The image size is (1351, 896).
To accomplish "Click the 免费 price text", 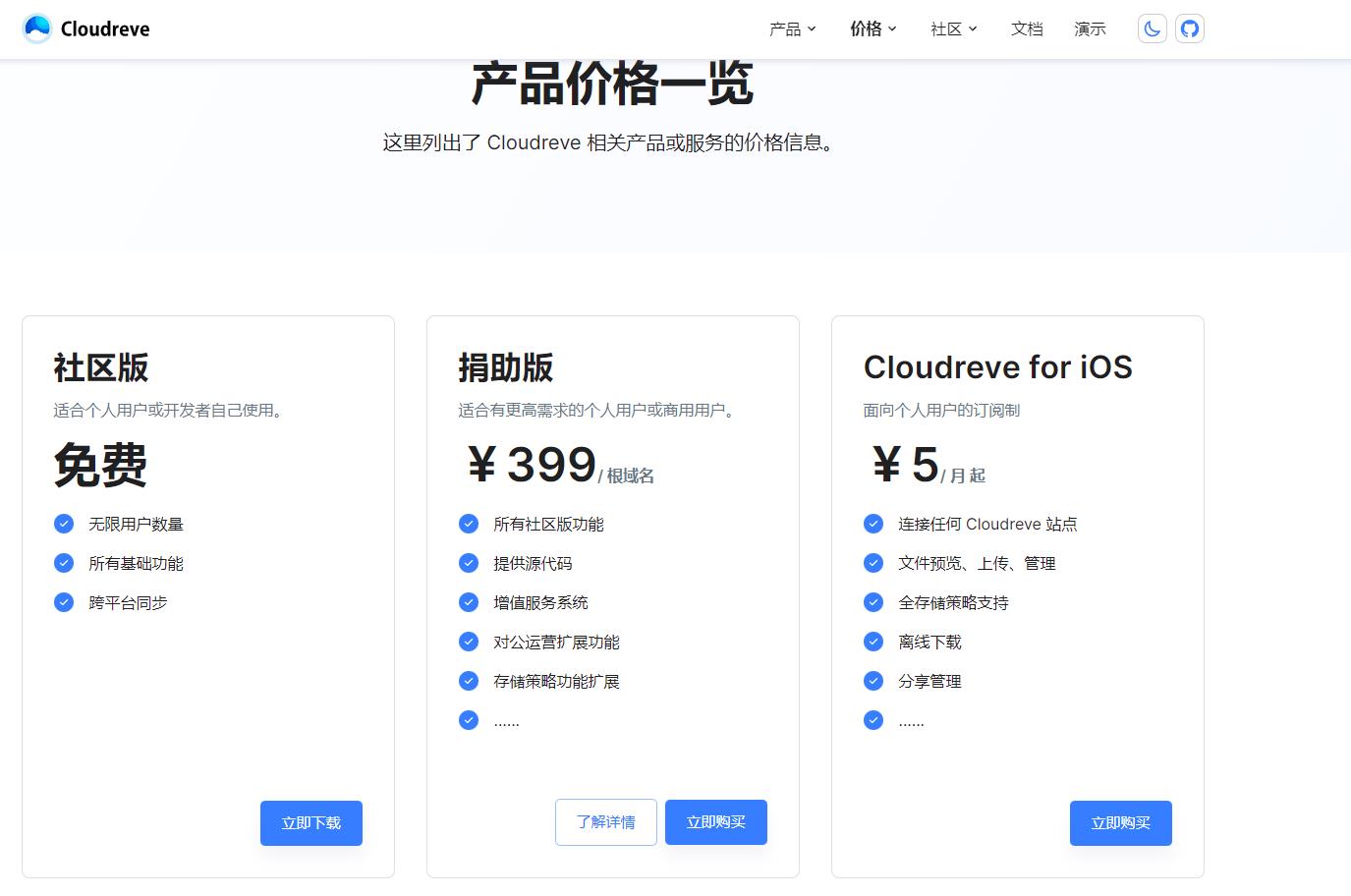I will pyautogui.click(x=100, y=465).
